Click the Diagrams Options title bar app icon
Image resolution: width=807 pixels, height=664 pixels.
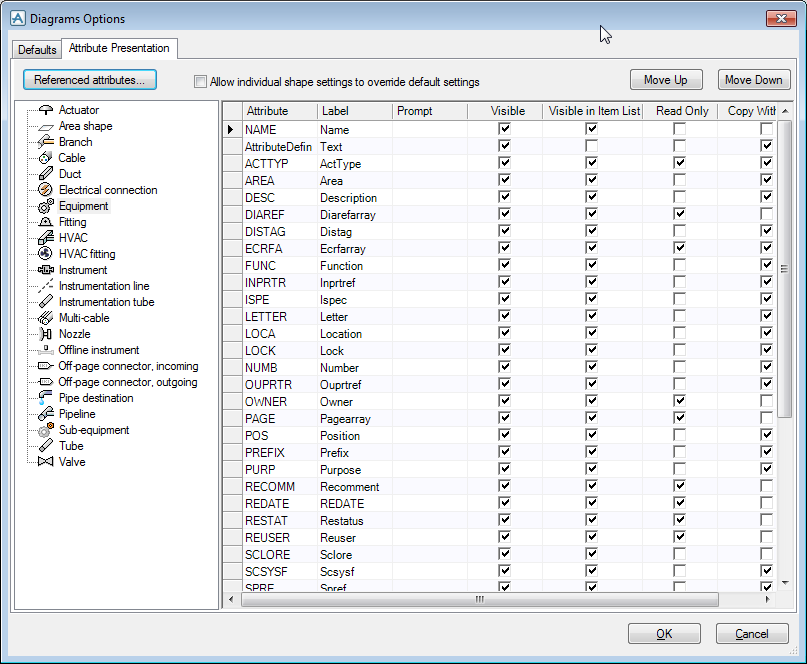[x=17, y=19]
